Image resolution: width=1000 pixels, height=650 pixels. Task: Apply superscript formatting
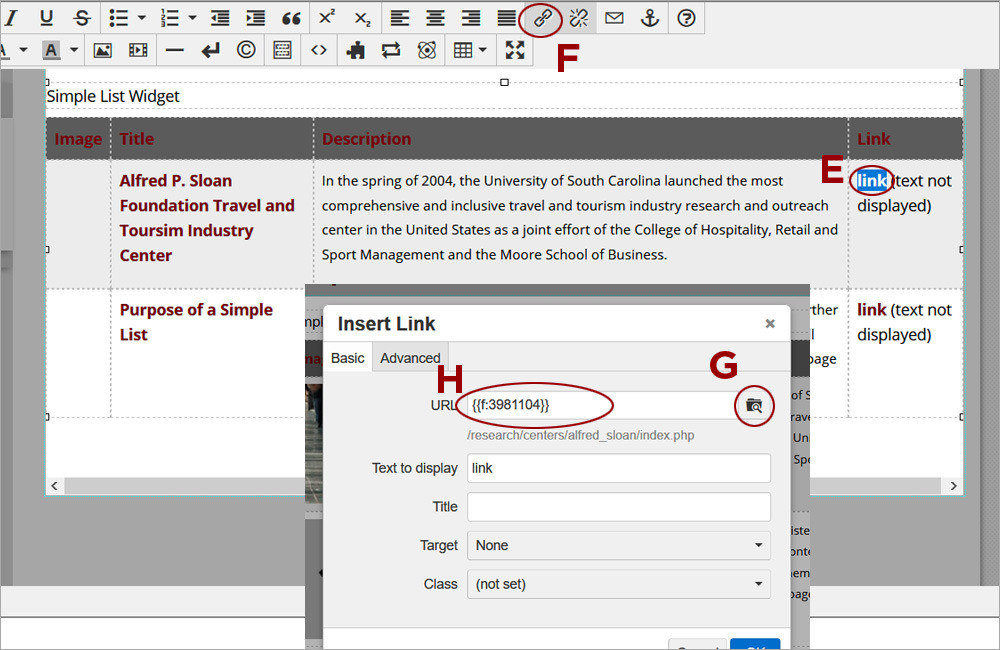tap(327, 18)
